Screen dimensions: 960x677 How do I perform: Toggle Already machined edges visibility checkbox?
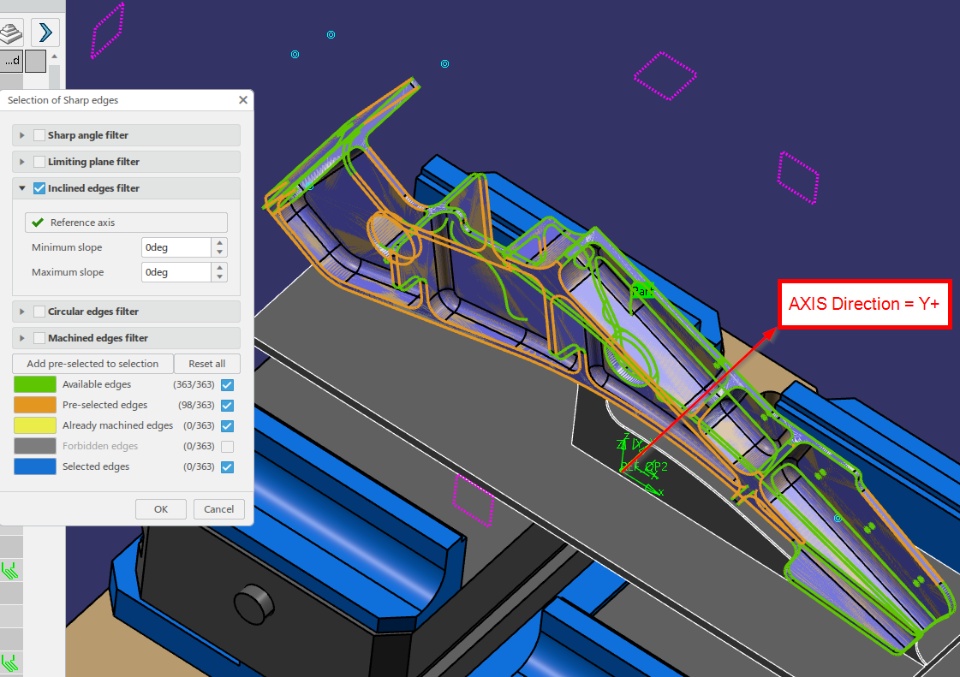click(x=227, y=426)
